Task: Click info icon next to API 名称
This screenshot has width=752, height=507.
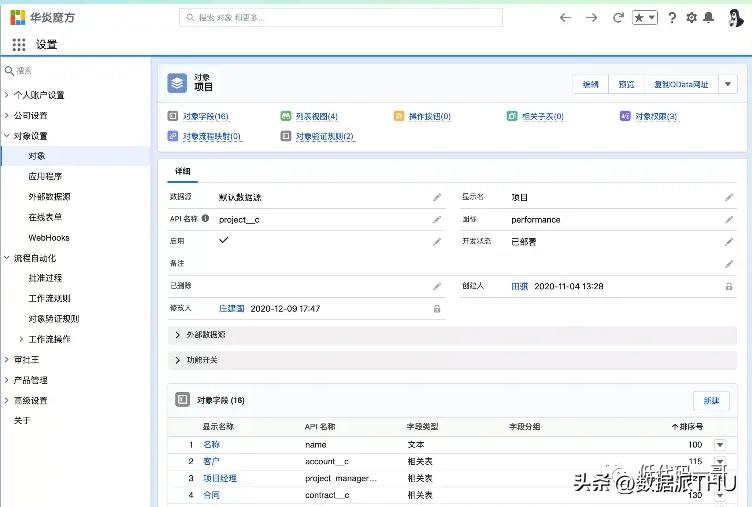Action: coord(205,218)
